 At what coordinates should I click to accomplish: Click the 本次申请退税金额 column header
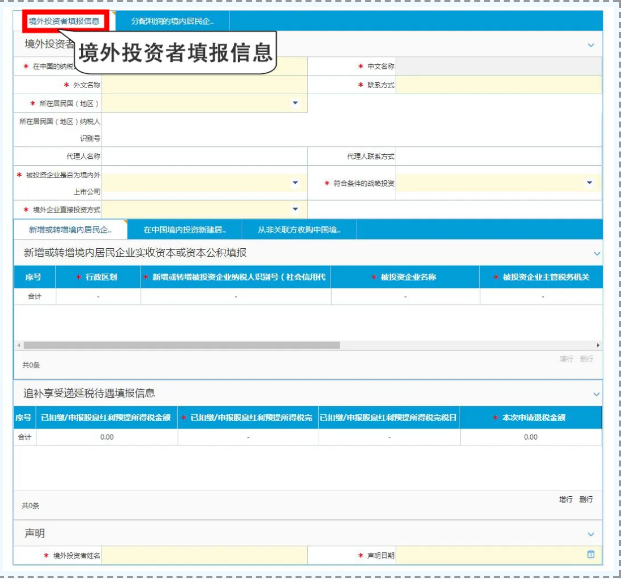pos(531,418)
